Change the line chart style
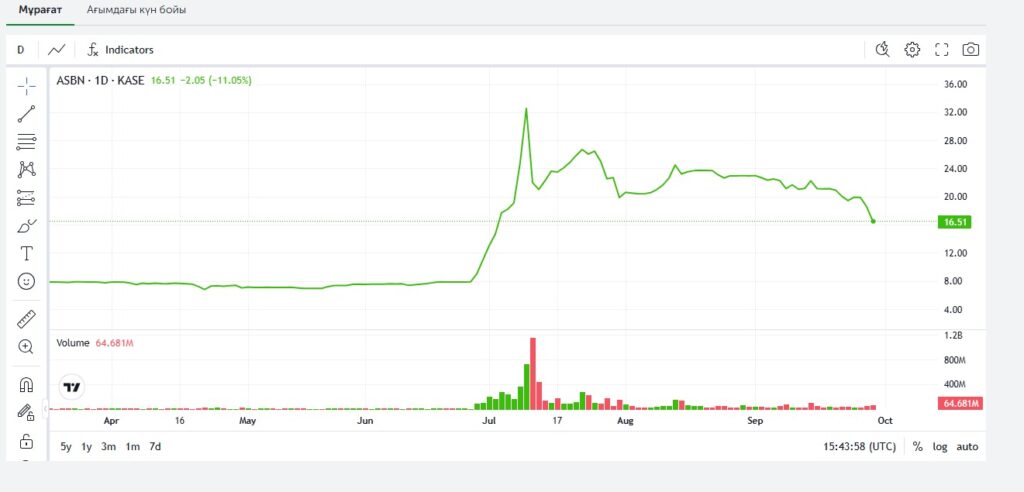1024x492 pixels. click(x=57, y=50)
